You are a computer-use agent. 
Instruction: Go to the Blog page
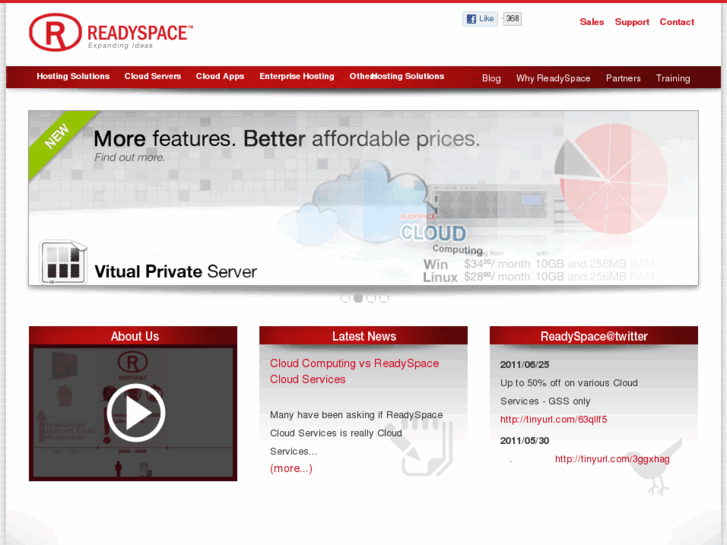491,78
